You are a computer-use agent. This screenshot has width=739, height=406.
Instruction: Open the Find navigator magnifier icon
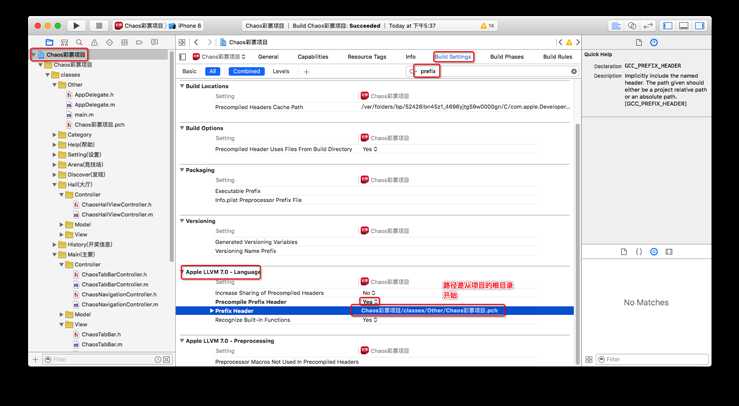(x=79, y=42)
